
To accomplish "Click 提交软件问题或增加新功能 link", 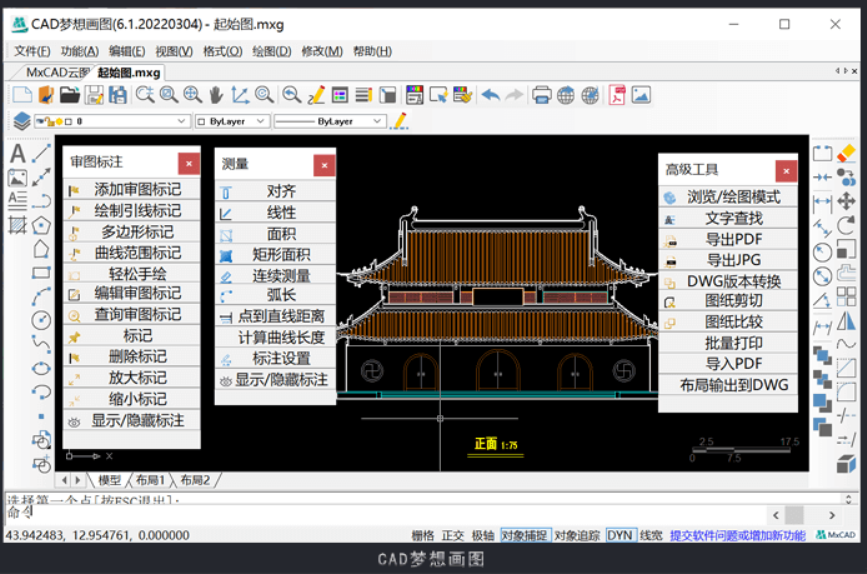I will pos(738,535).
